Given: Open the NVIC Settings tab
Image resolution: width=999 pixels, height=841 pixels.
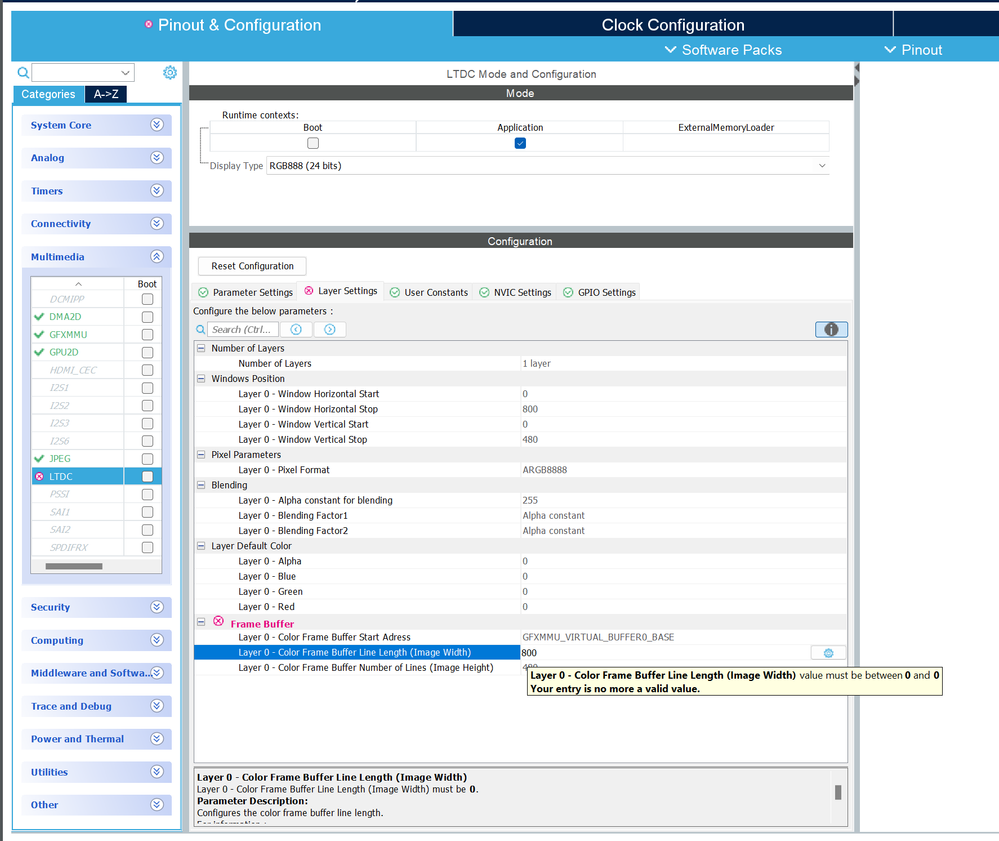Looking at the screenshot, I should click(515, 292).
